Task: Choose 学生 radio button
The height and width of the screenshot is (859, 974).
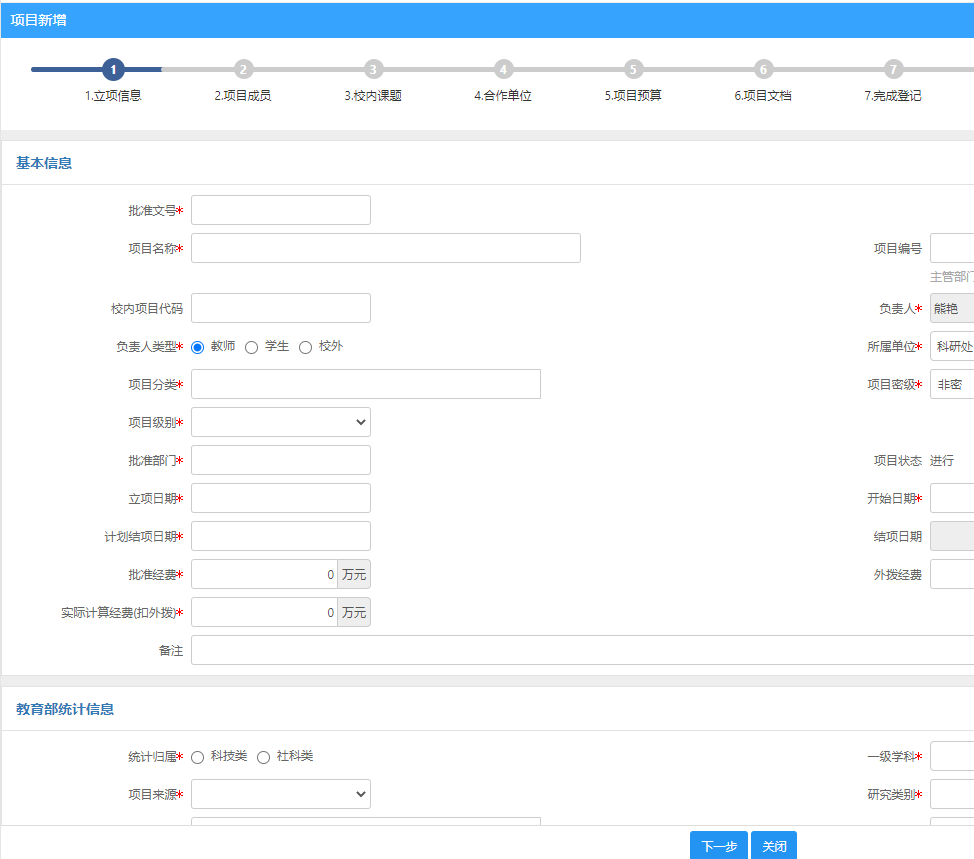Action: pyautogui.click(x=252, y=347)
